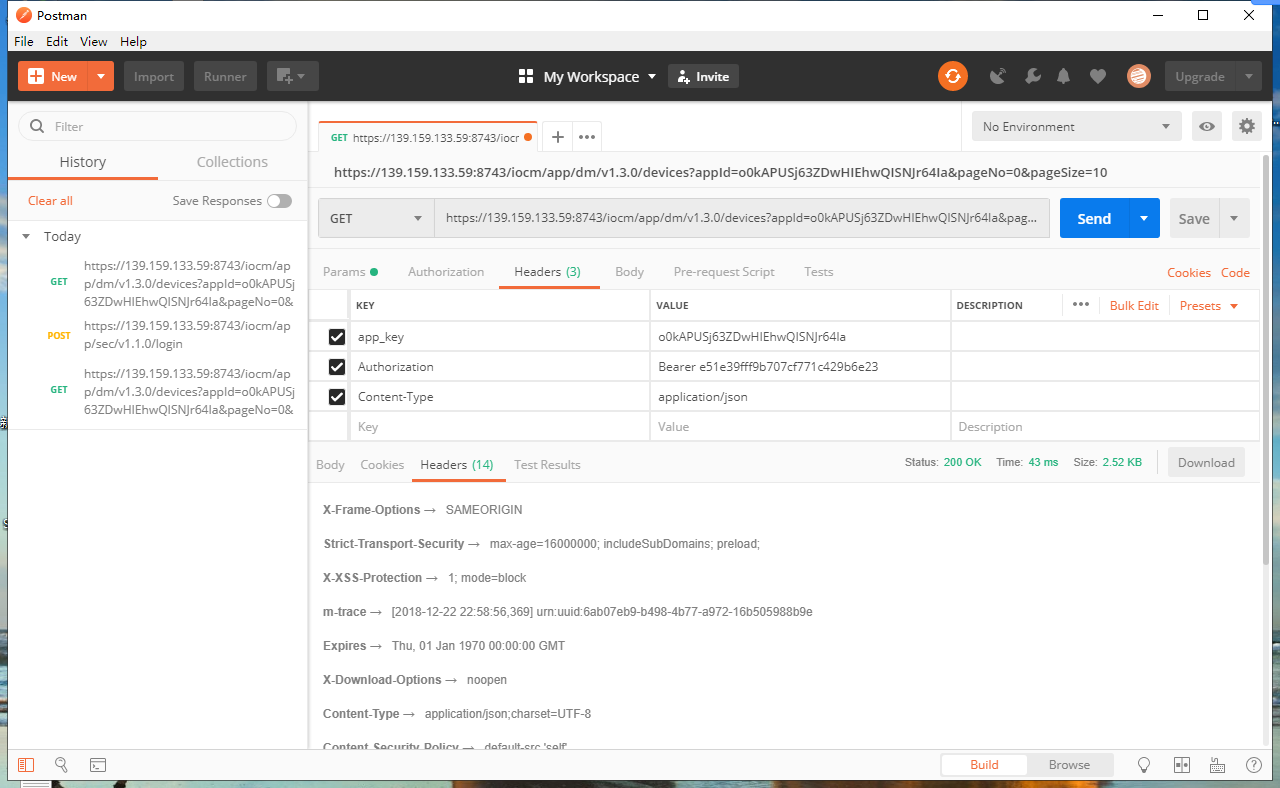The height and width of the screenshot is (788, 1280).
Task: Open the user avatar menu
Action: (1138, 76)
